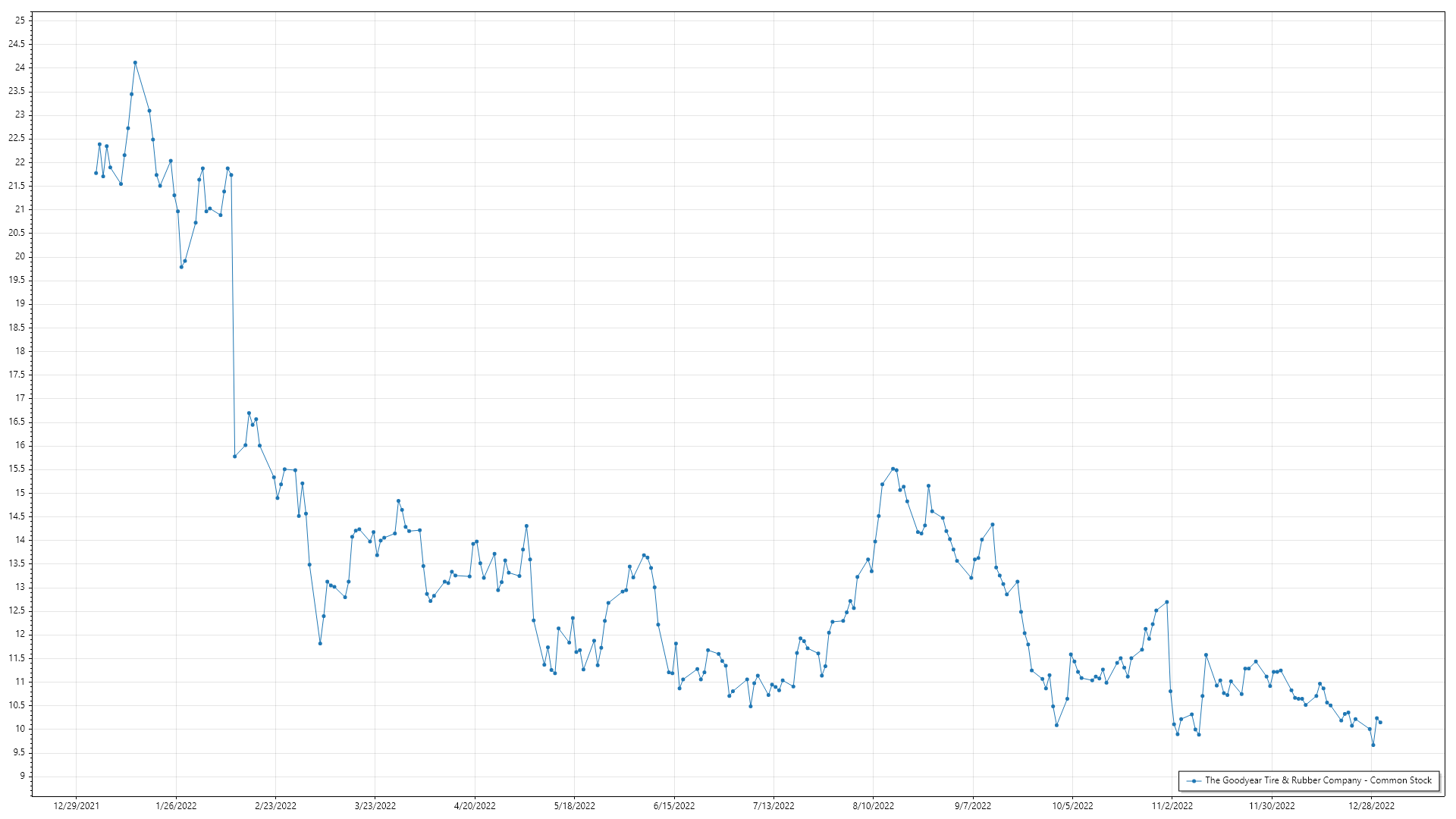Click the 12/28/2022 x-axis date label
The width and height of the screenshot is (1456, 819).
click(x=1371, y=806)
